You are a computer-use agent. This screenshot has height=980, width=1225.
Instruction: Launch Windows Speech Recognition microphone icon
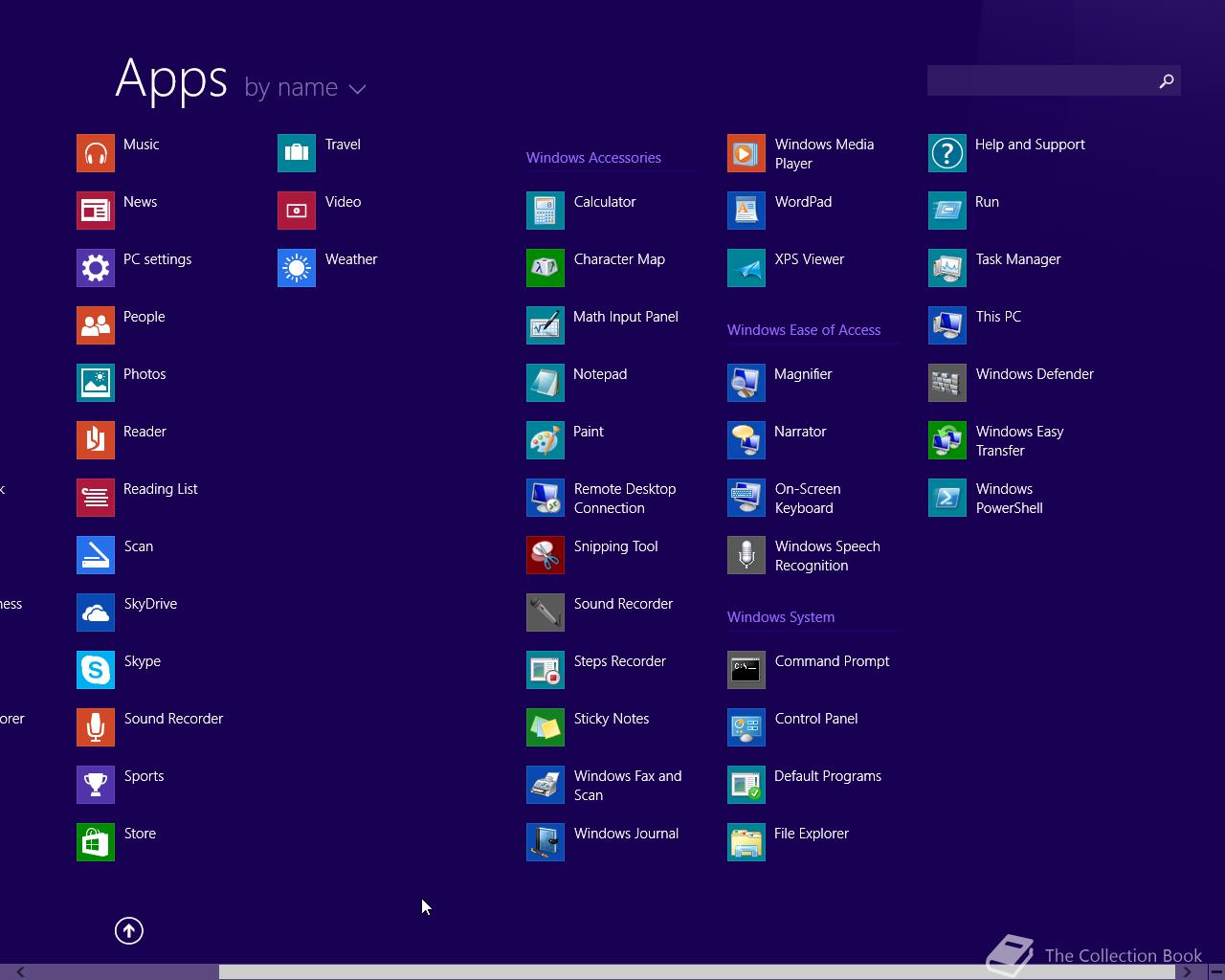point(746,555)
